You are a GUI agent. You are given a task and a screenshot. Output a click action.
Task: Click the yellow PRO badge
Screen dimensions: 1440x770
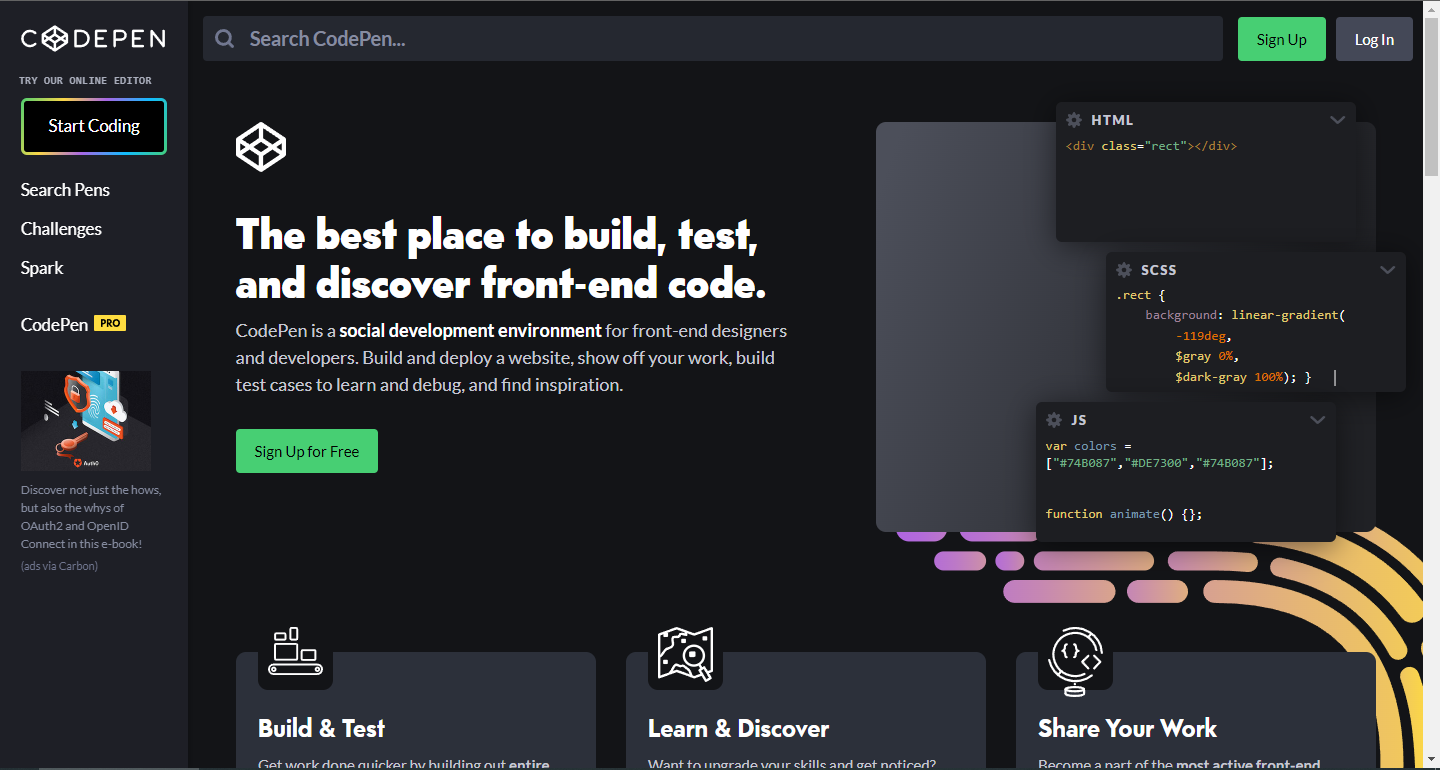click(x=110, y=323)
